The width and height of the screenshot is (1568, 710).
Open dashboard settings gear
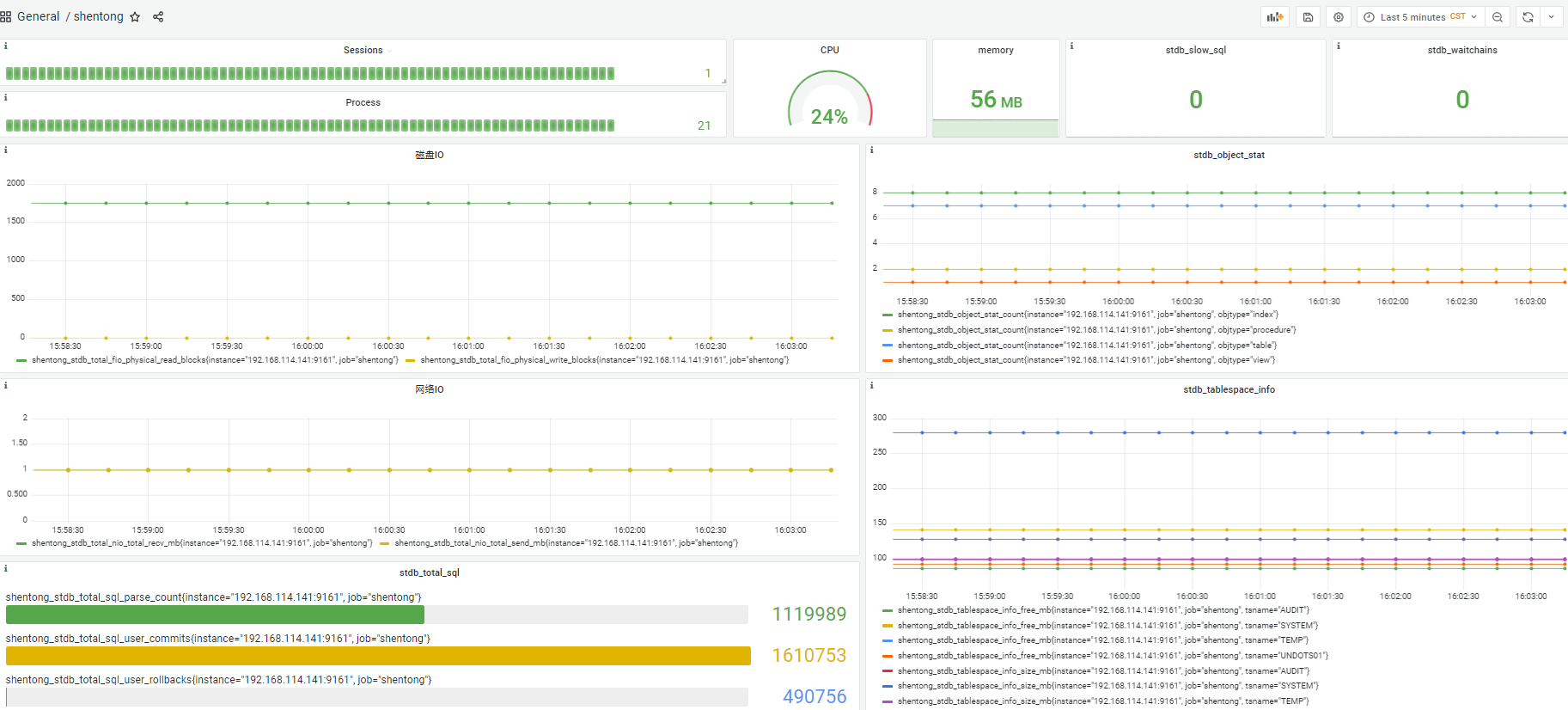point(1339,17)
